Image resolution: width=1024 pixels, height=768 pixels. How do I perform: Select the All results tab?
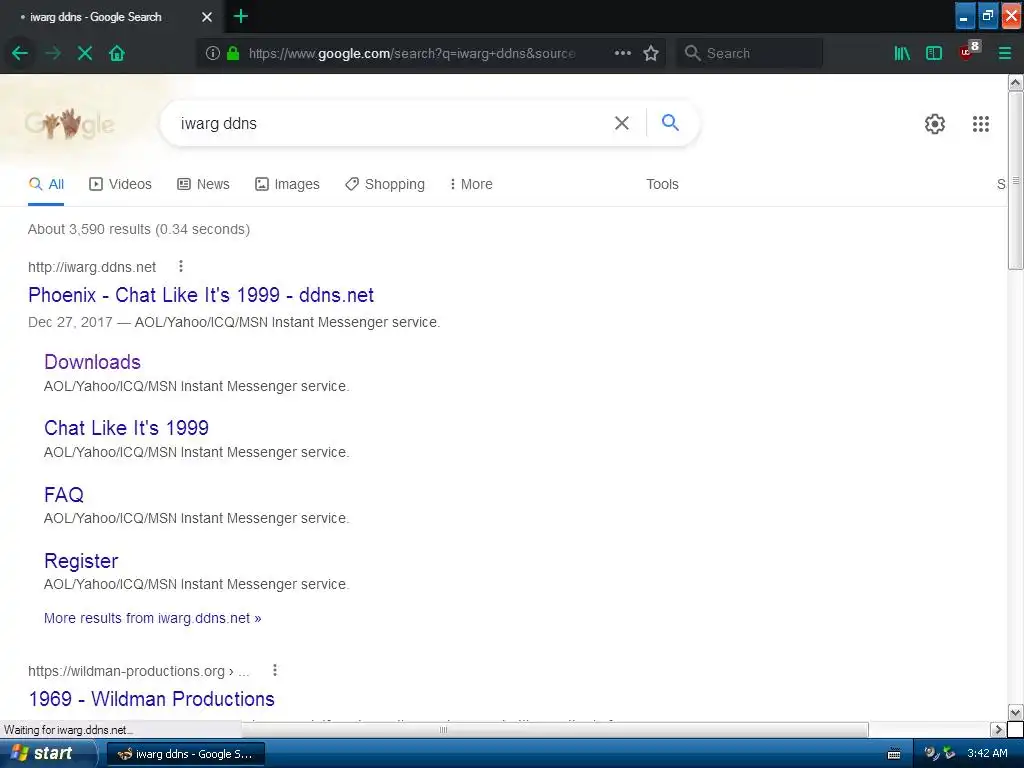(x=46, y=184)
